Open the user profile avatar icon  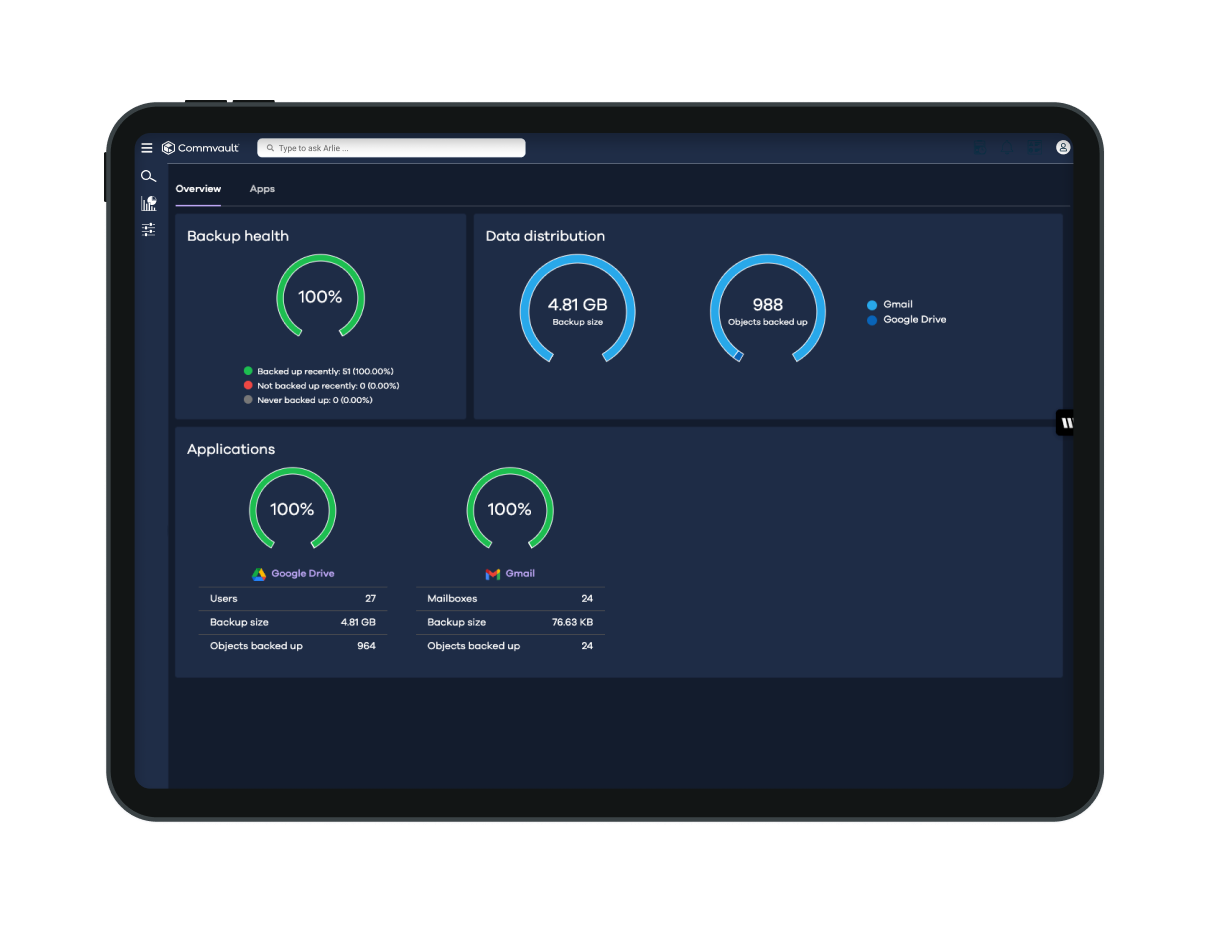(1063, 147)
